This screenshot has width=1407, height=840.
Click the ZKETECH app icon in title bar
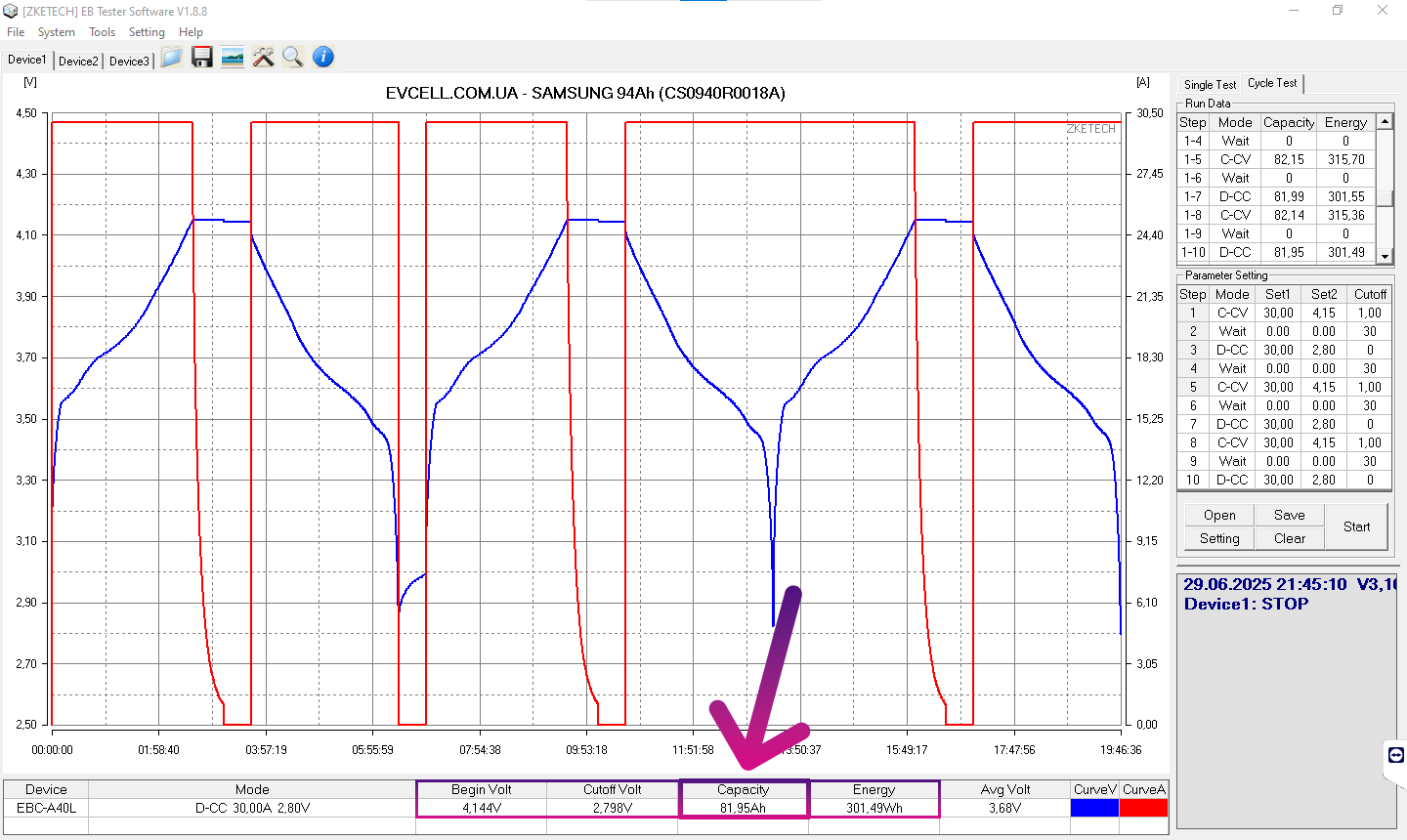(x=11, y=11)
